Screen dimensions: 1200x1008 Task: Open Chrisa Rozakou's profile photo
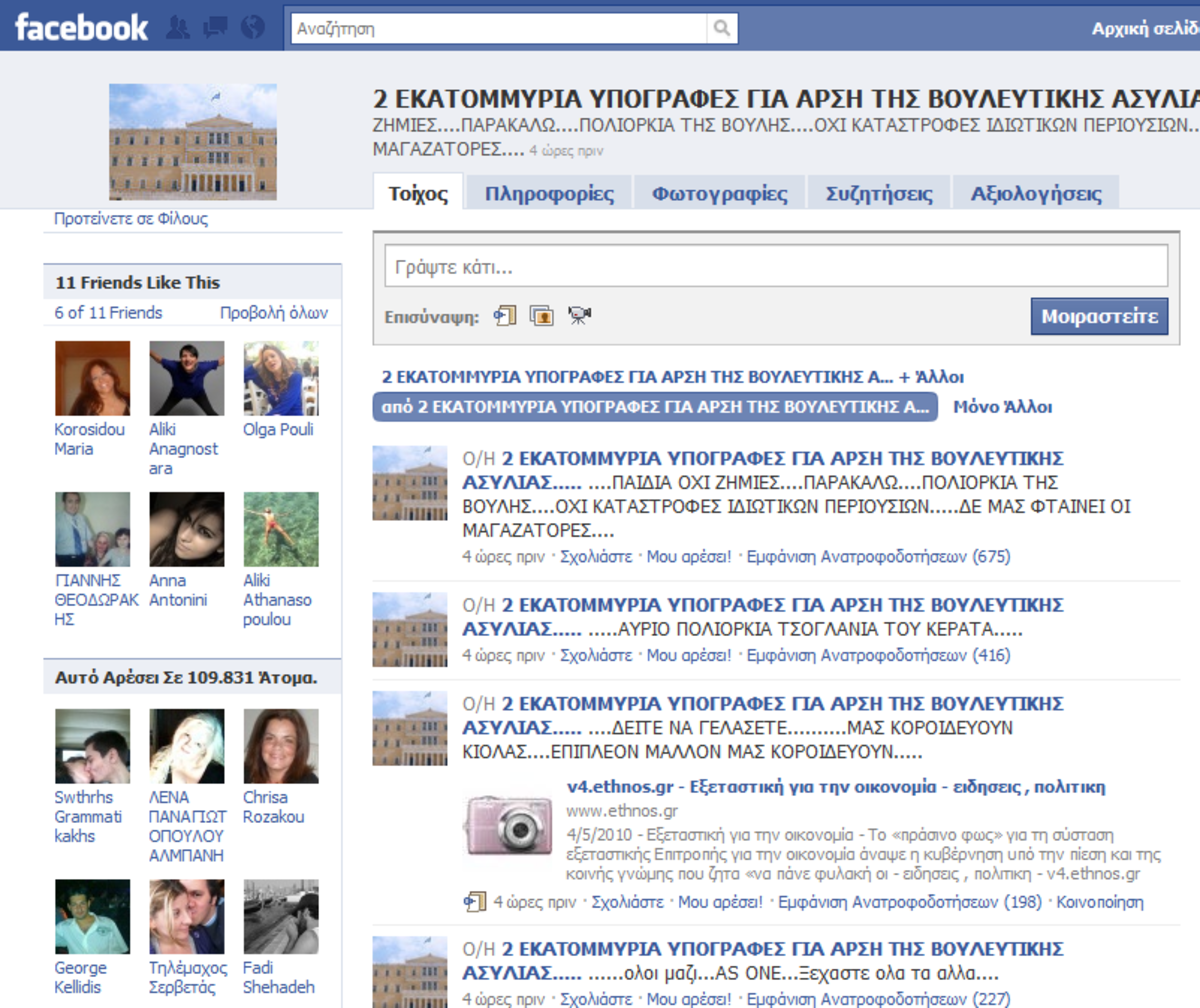click(x=281, y=746)
